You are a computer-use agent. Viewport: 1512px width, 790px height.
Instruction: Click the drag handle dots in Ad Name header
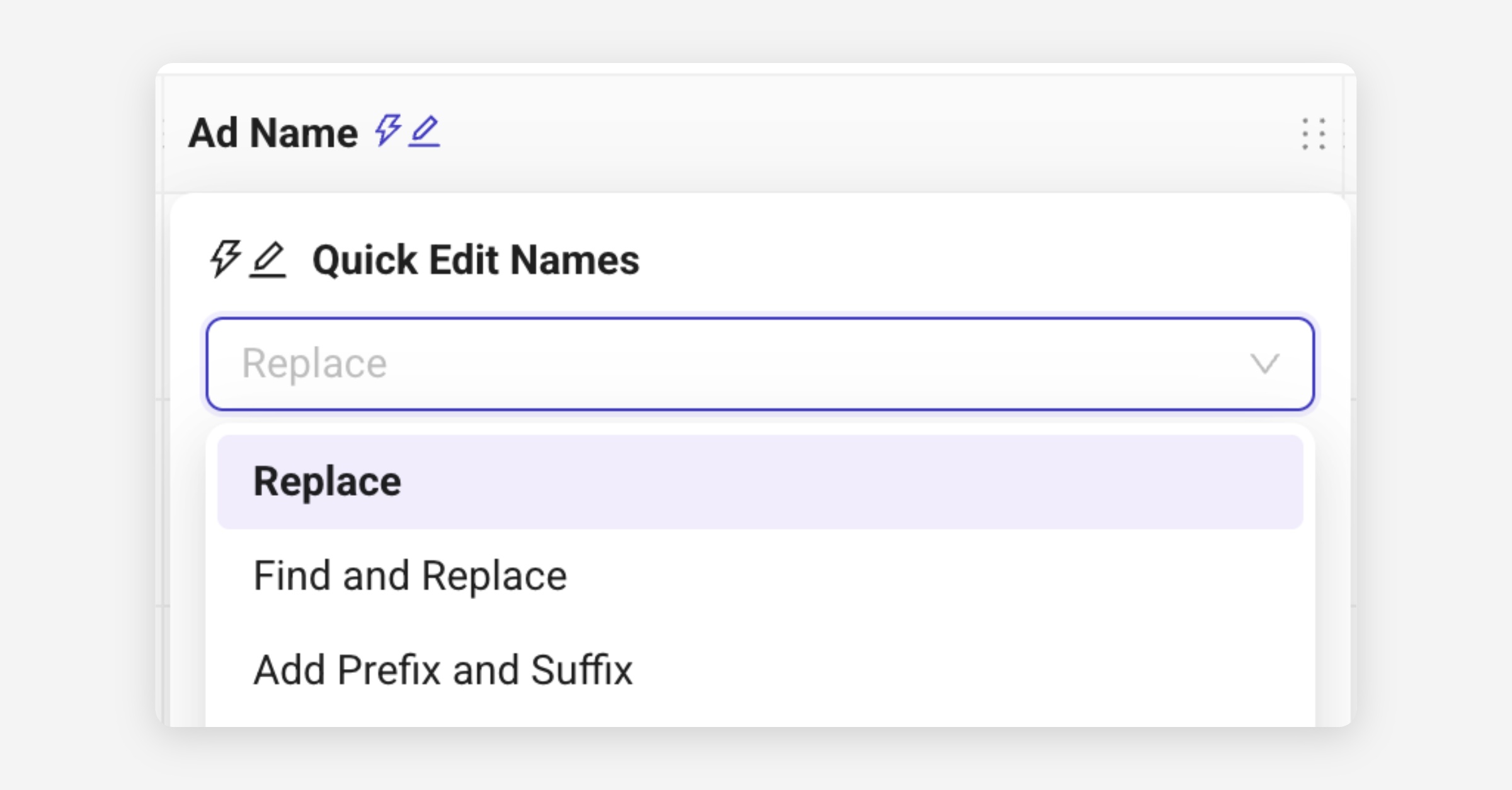1314,134
